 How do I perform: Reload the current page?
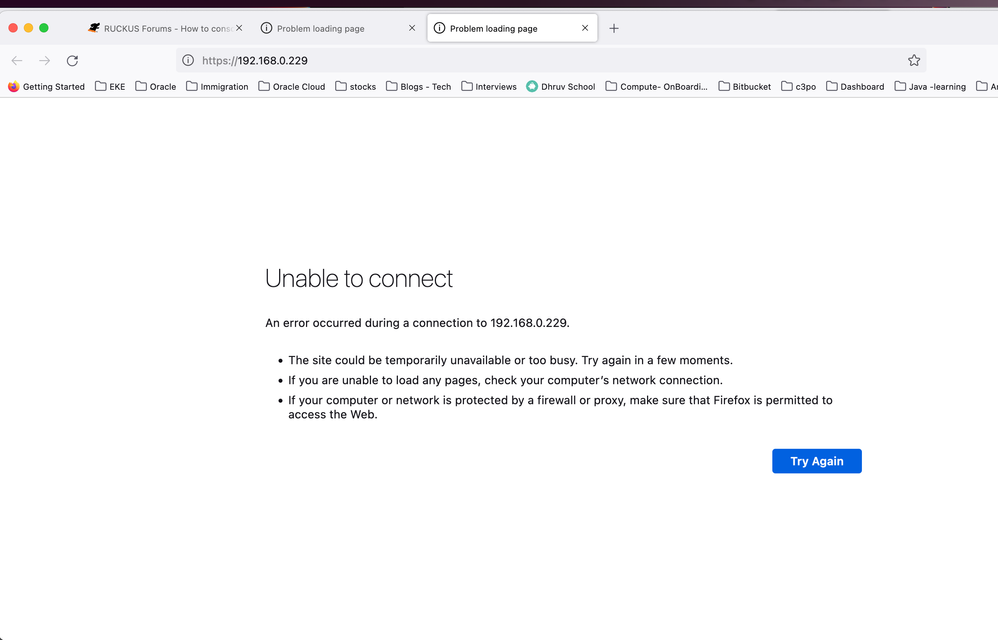pos(72,60)
